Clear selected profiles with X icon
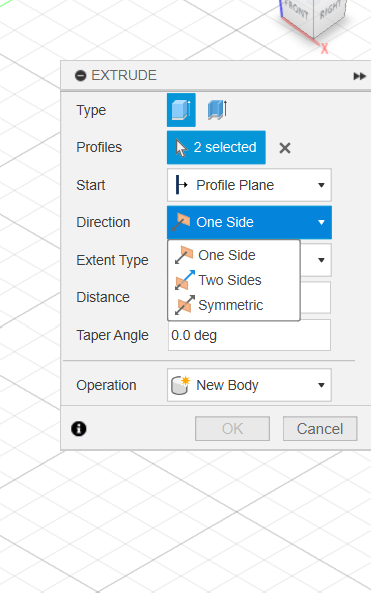Viewport: 371px width, 593px height. point(285,148)
